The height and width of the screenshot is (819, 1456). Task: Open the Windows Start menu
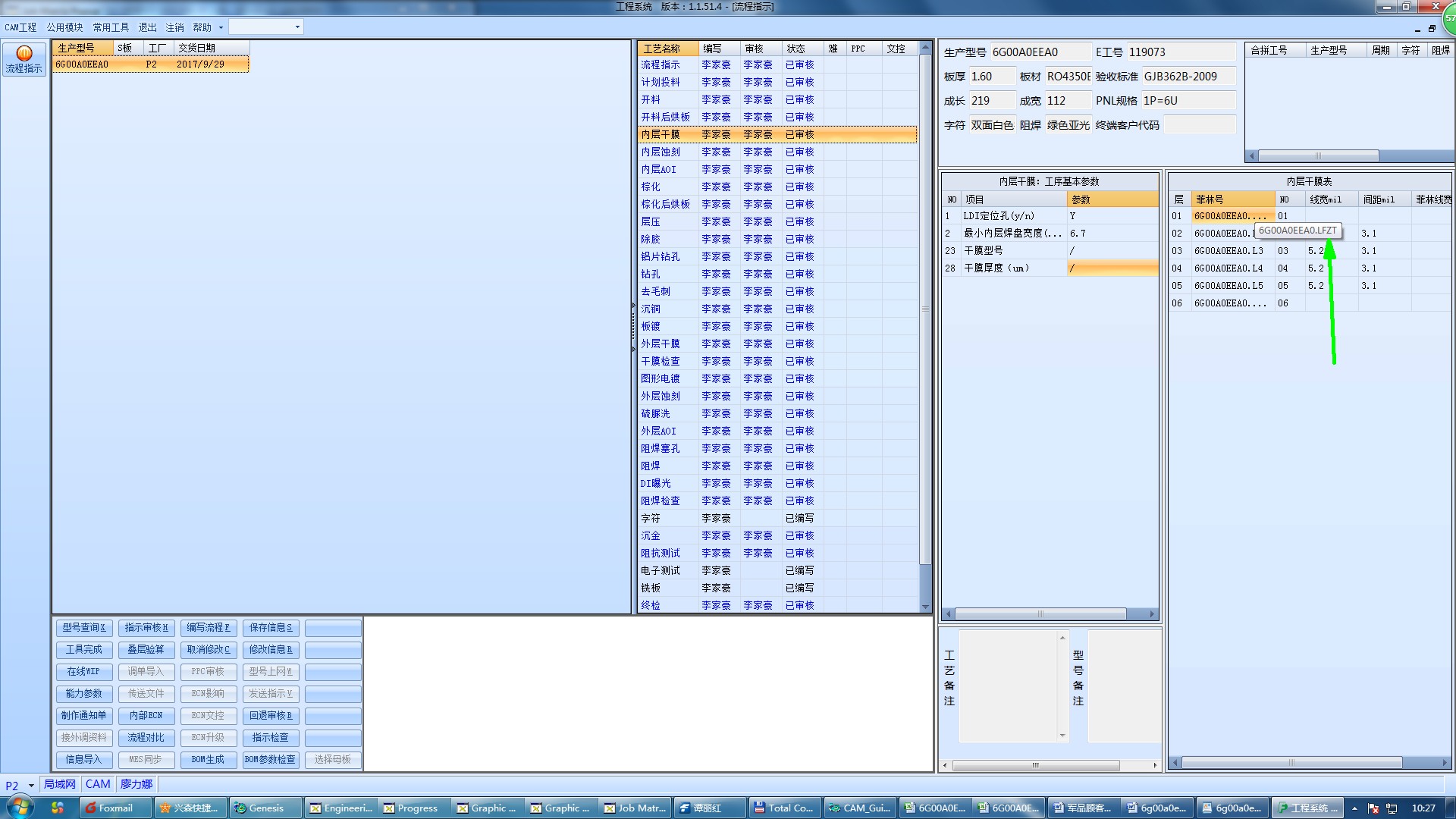click(20, 808)
